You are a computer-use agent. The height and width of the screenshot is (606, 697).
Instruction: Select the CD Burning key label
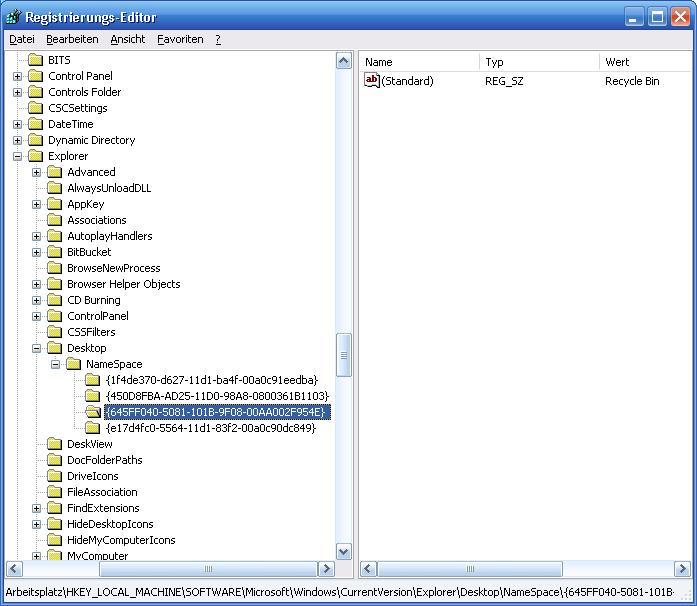94,300
